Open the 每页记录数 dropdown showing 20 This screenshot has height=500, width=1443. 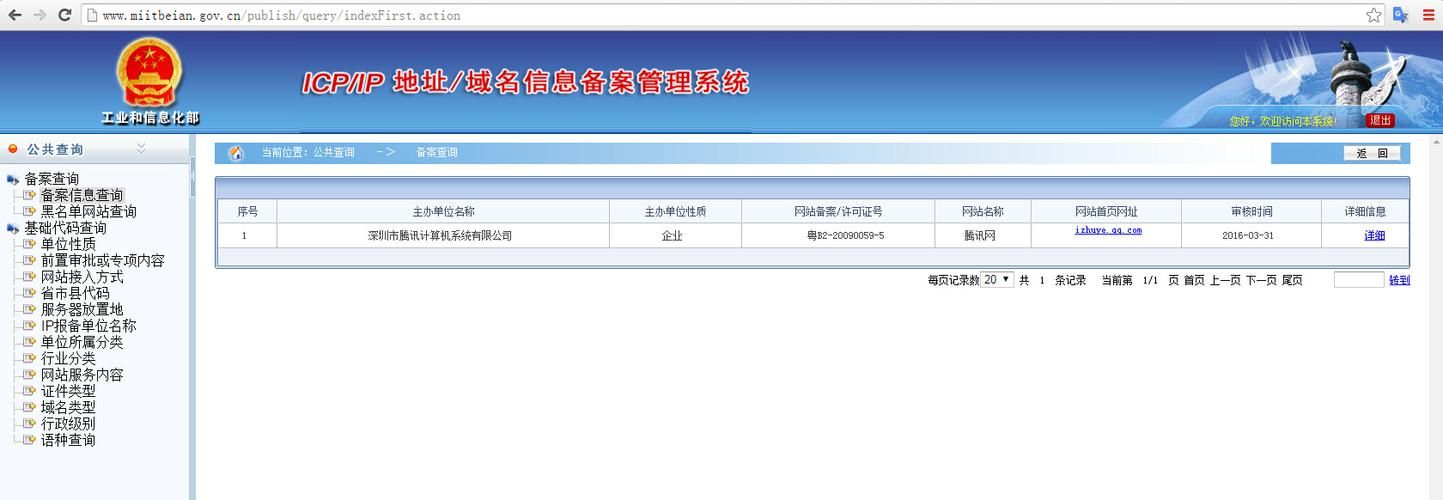tap(997, 280)
